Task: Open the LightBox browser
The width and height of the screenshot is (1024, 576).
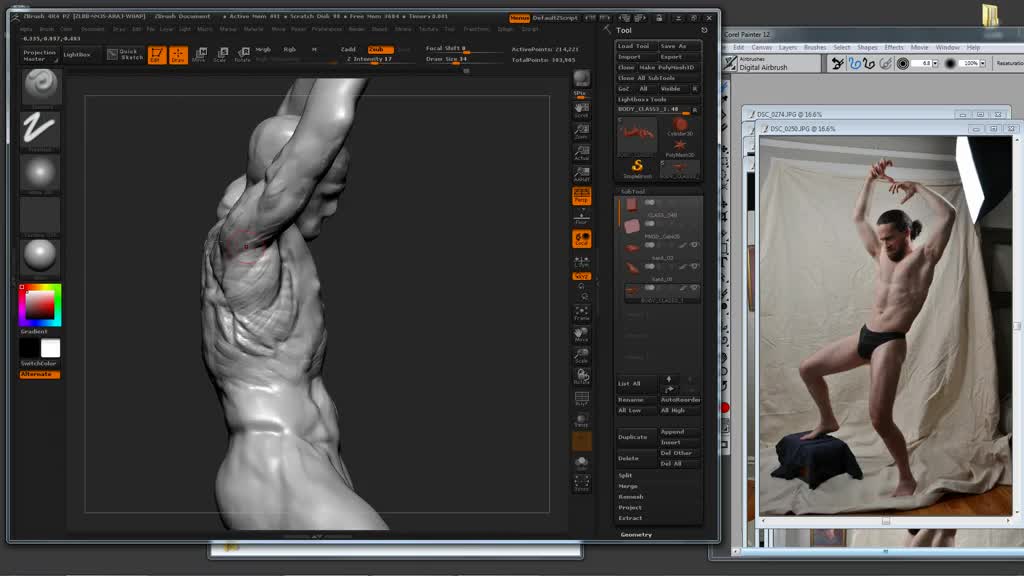Action: click(x=77, y=55)
